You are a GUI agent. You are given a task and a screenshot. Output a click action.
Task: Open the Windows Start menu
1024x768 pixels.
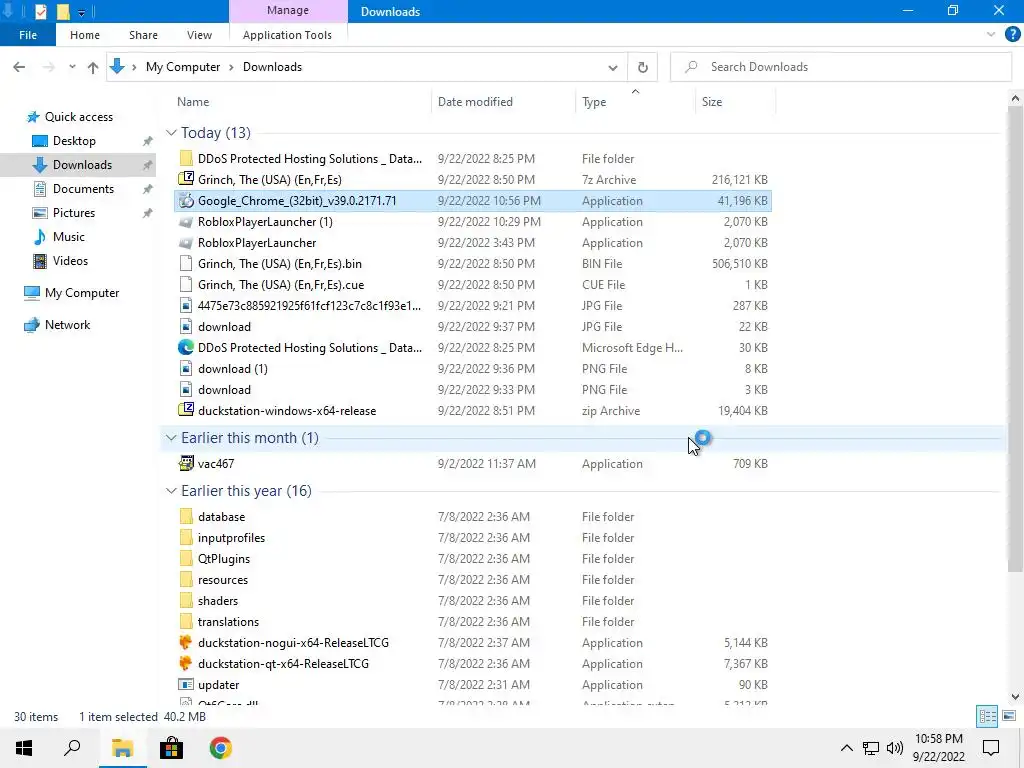[x=24, y=748]
